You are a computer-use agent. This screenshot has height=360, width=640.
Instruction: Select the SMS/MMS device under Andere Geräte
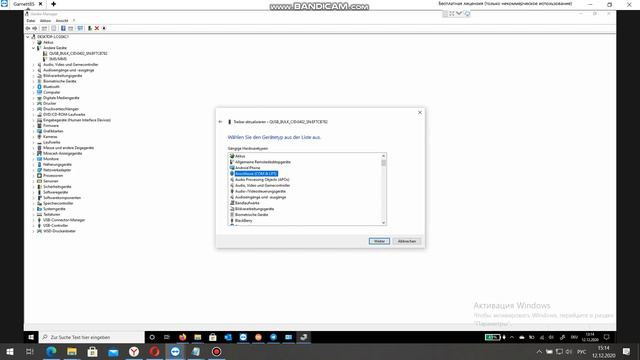58,59
